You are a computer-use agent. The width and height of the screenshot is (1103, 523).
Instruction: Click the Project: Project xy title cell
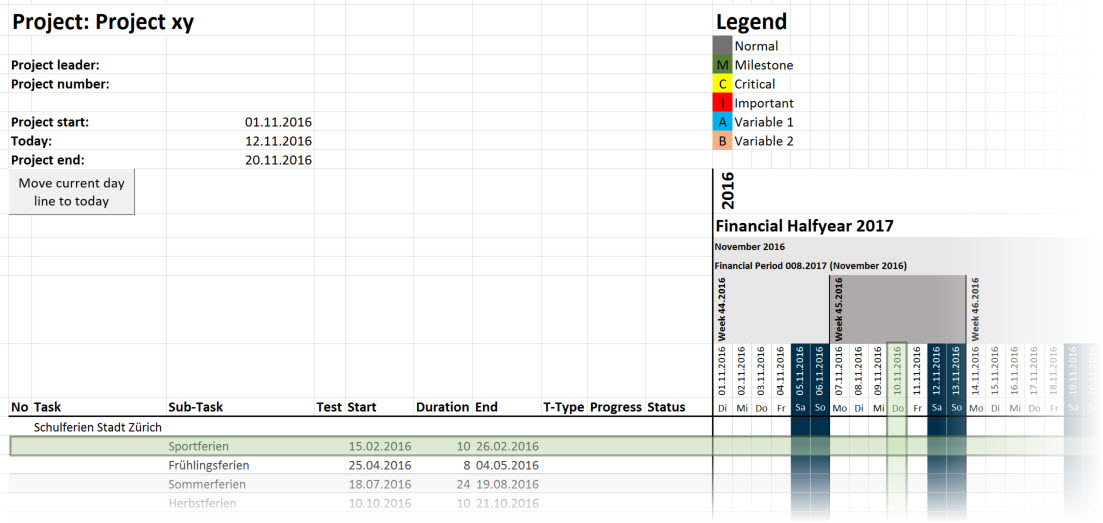pyautogui.click(x=103, y=23)
